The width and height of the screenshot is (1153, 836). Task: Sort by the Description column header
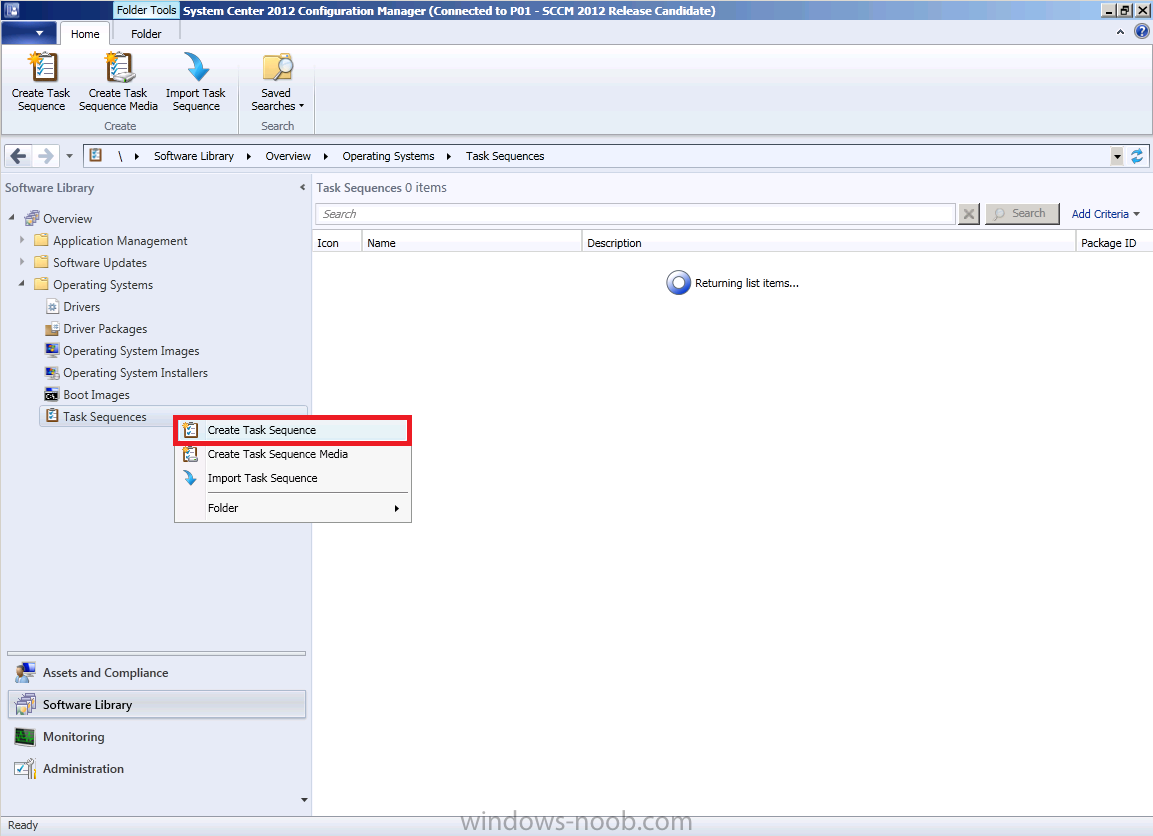(828, 243)
